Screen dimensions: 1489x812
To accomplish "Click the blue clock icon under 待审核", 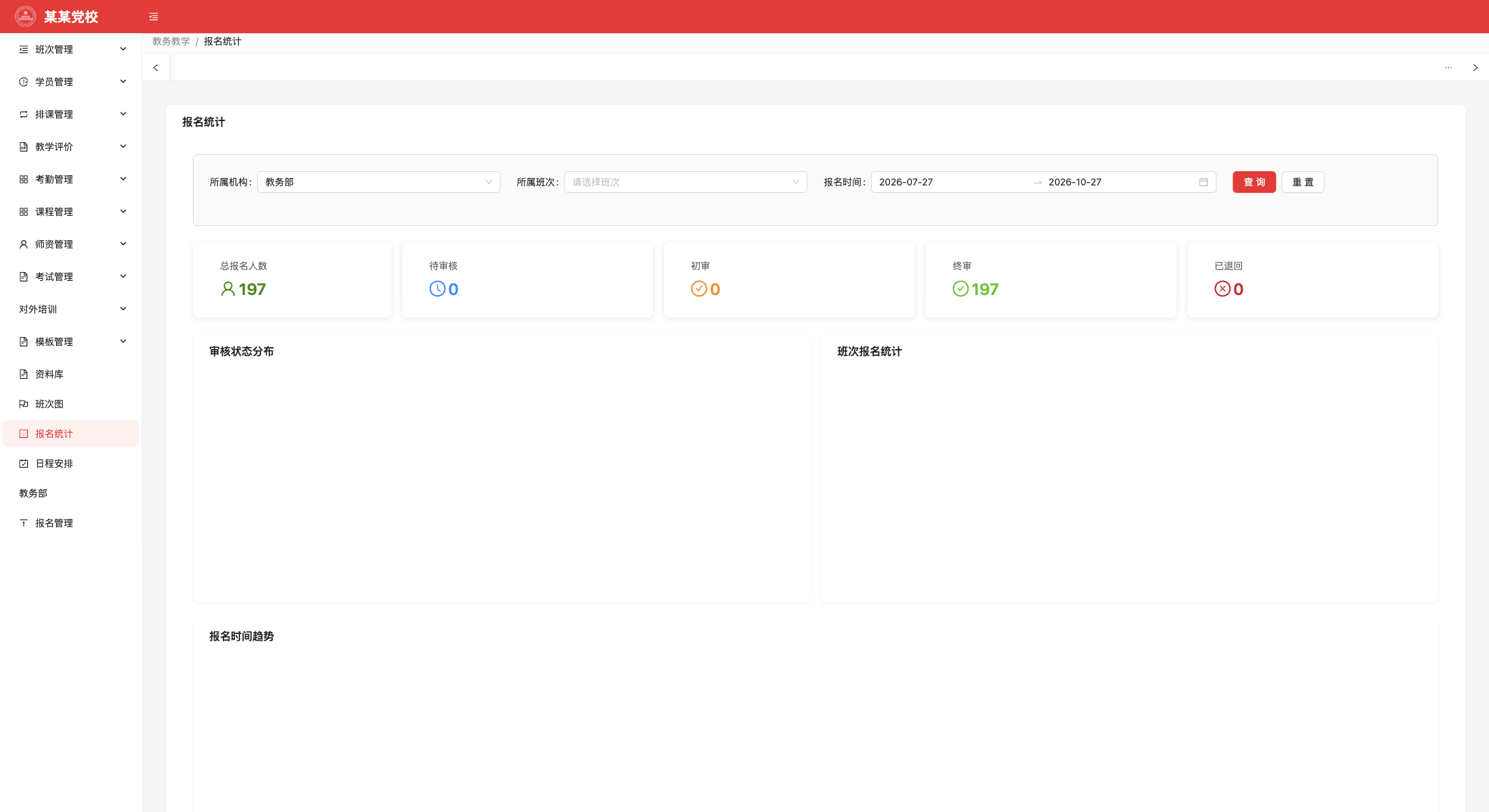I will (437, 289).
